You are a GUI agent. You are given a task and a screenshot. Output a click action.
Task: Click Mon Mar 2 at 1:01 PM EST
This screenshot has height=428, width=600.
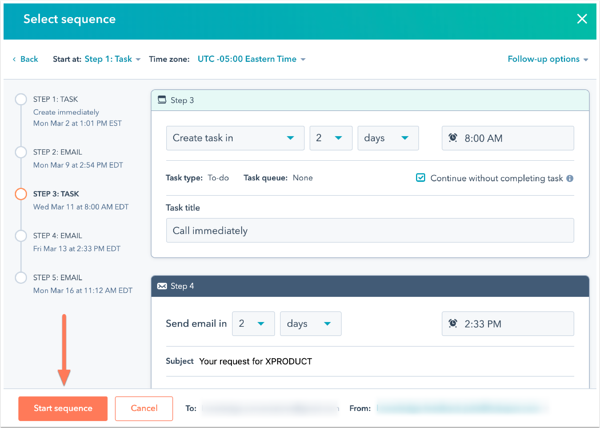point(77,123)
